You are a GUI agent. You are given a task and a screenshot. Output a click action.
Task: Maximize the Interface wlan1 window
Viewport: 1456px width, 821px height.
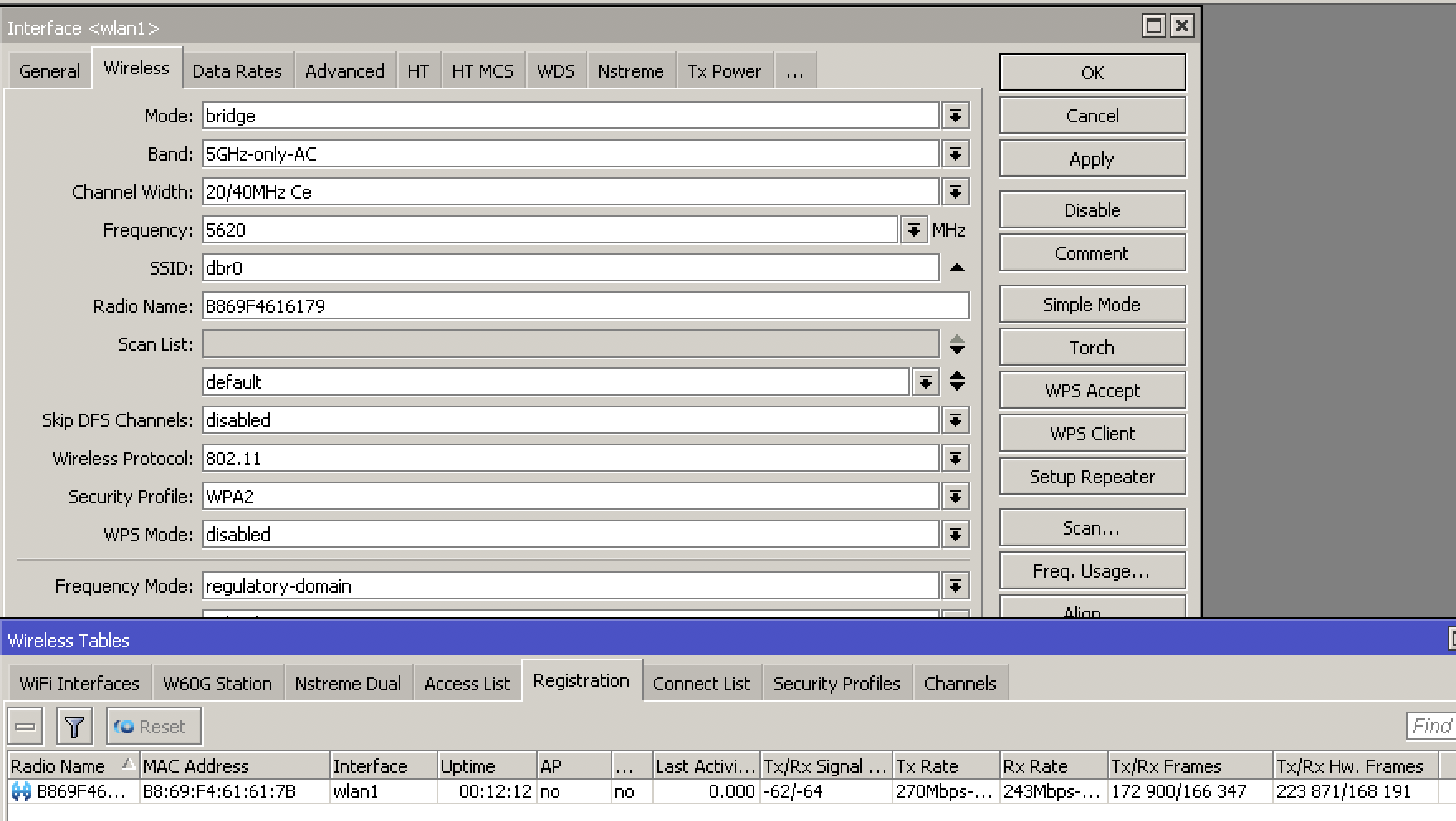point(1153,26)
